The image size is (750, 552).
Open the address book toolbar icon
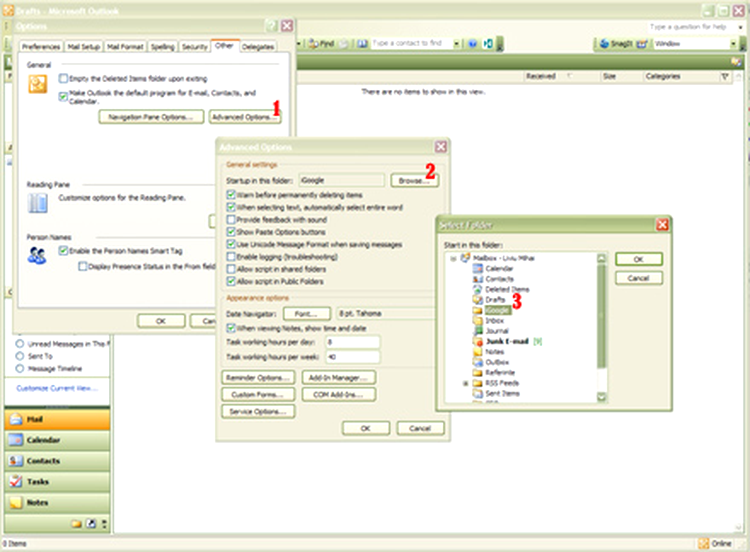[363, 44]
